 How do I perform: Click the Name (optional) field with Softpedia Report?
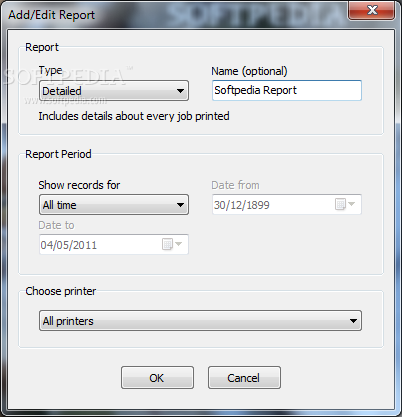tap(287, 90)
